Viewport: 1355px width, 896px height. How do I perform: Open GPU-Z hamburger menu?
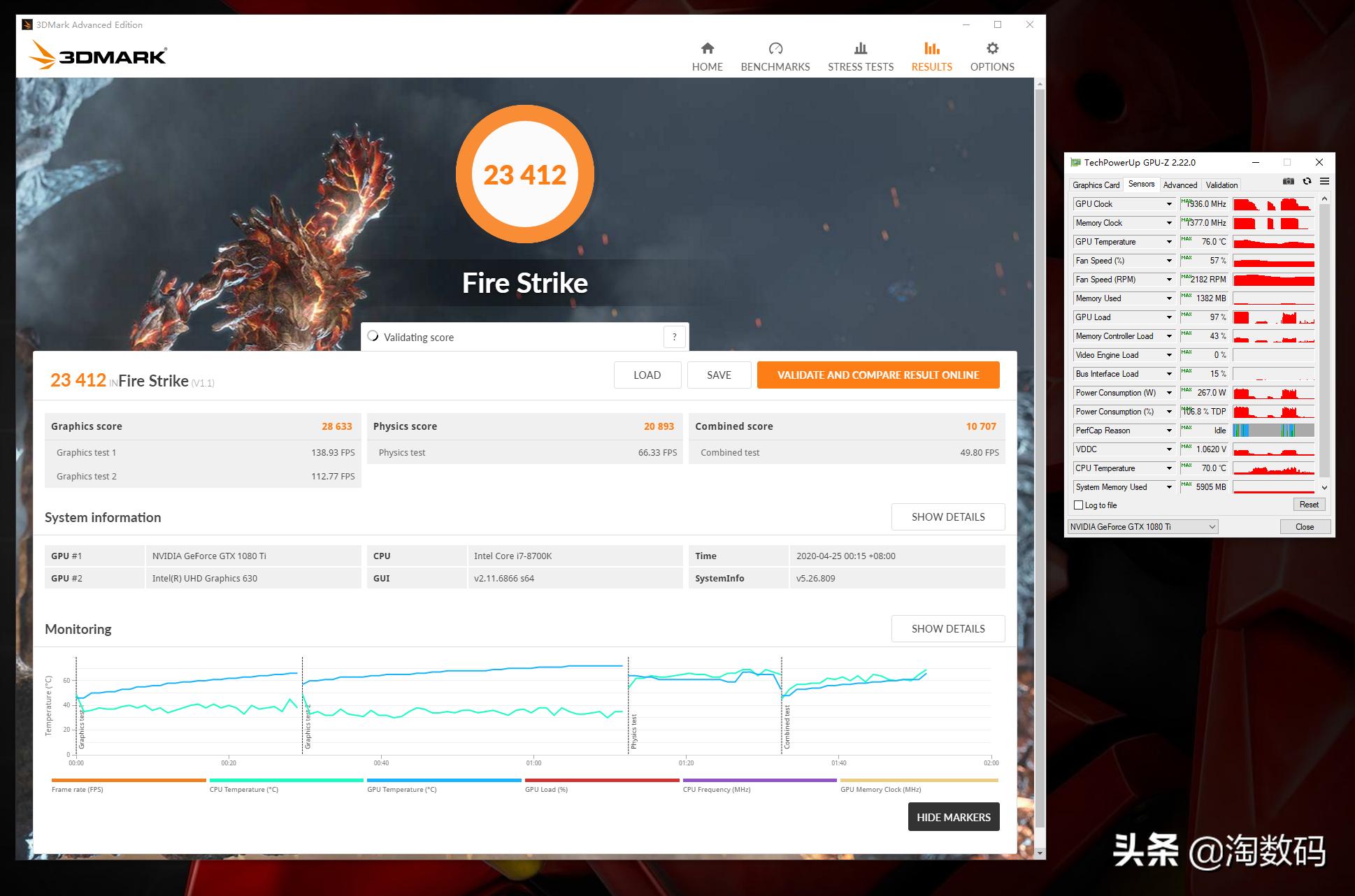pos(1324,182)
